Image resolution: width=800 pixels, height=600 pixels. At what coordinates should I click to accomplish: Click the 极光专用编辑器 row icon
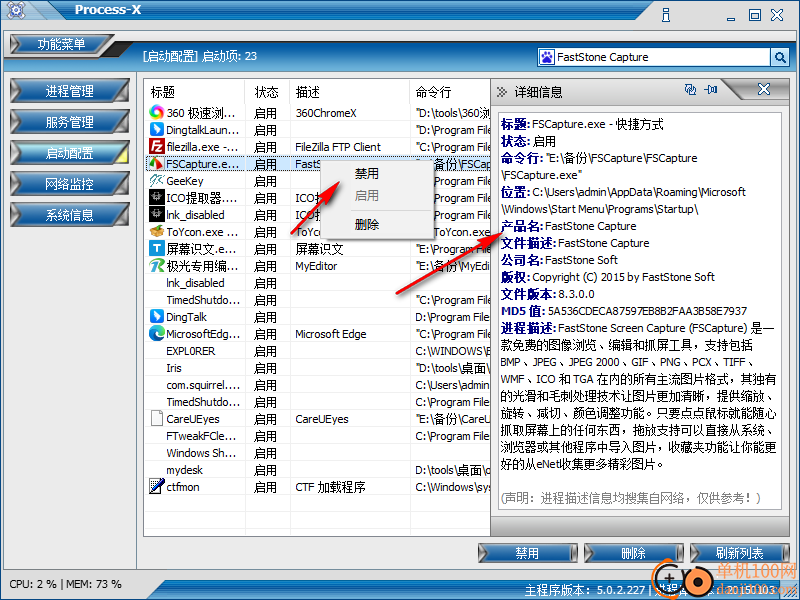pos(157,265)
